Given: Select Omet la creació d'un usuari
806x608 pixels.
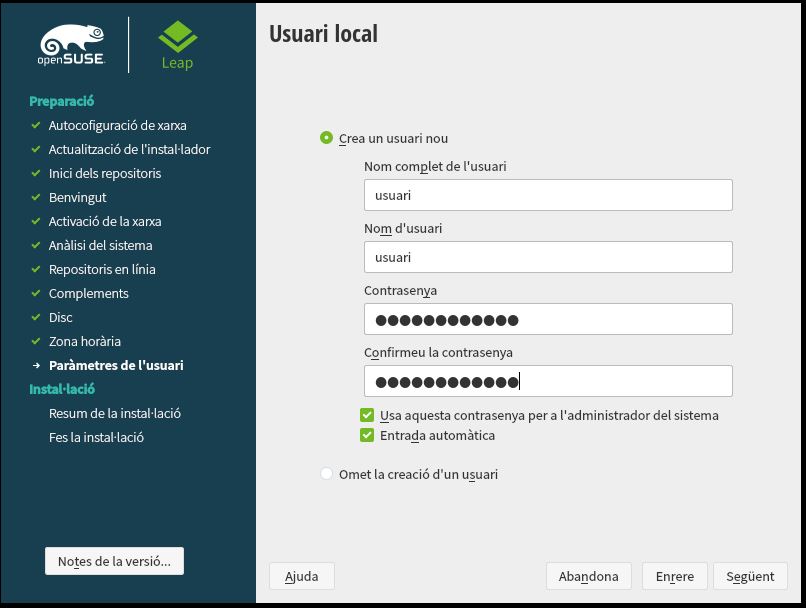Looking at the screenshot, I should (327, 474).
